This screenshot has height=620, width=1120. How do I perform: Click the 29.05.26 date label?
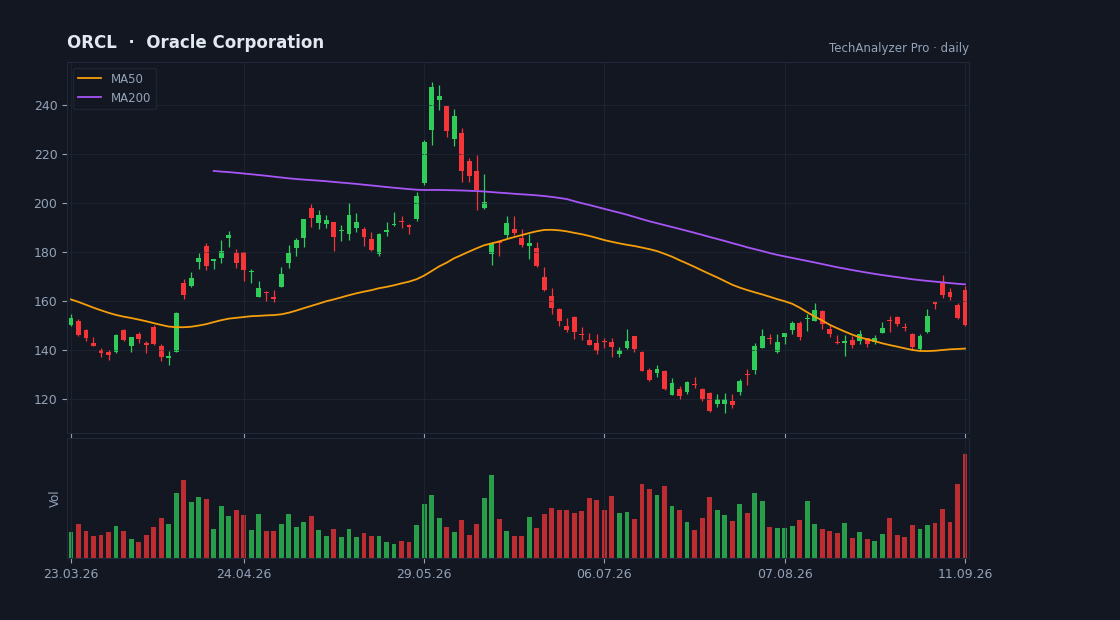coord(424,574)
